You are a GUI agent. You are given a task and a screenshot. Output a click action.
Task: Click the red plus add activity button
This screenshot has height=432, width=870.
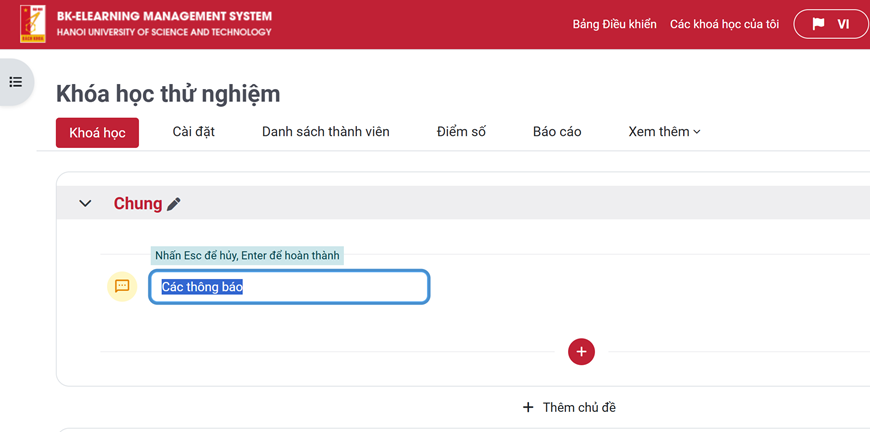click(x=581, y=352)
